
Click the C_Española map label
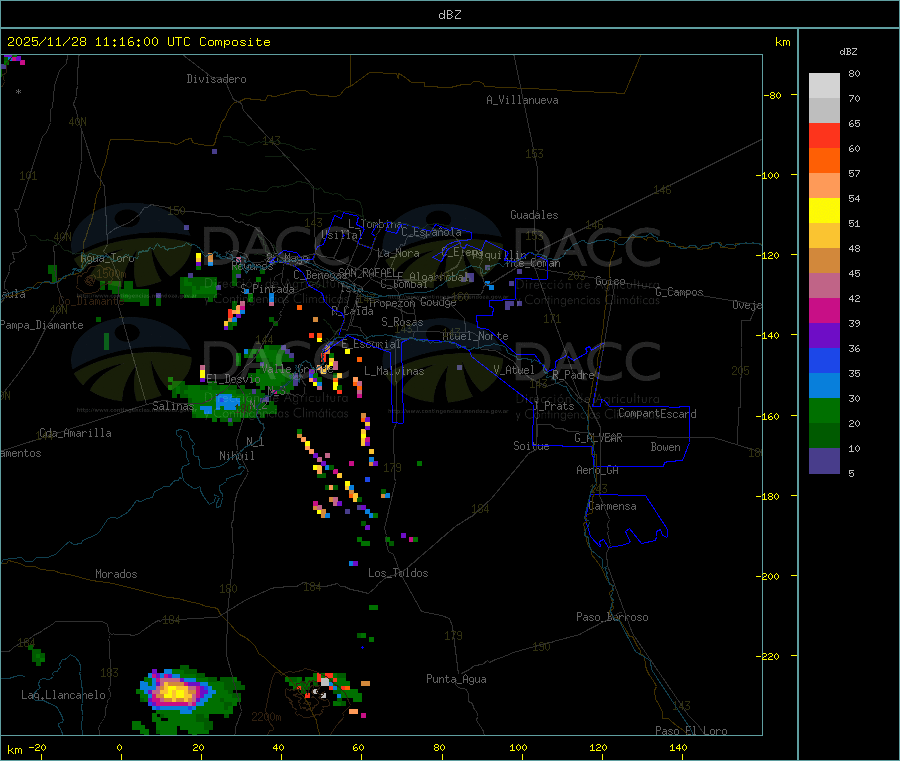pyautogui.click(x=432, y=232)
